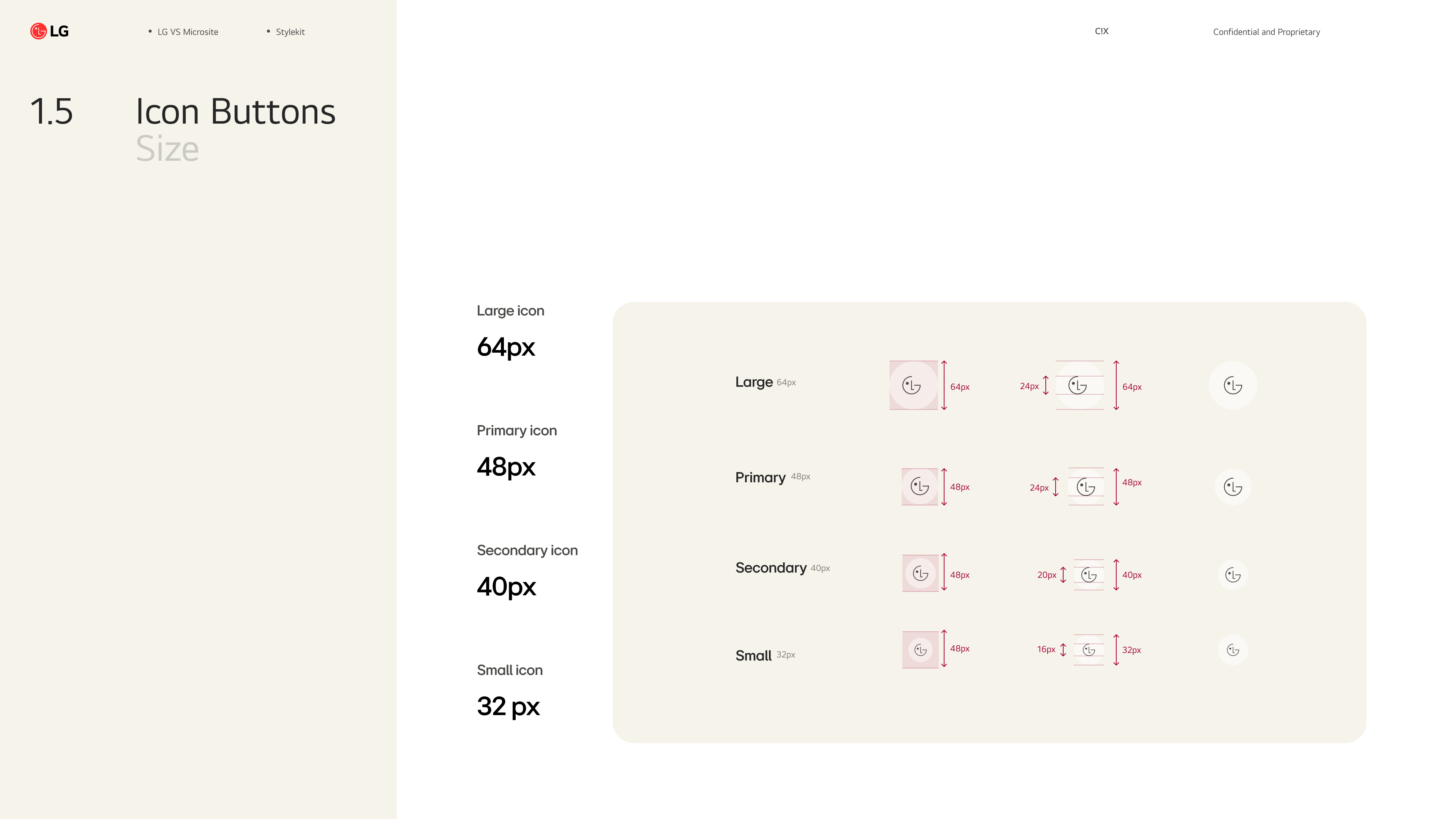Click the Secondary icon button with pink square background
This screenshot has height=819, width=1456.
pos(920,574)
